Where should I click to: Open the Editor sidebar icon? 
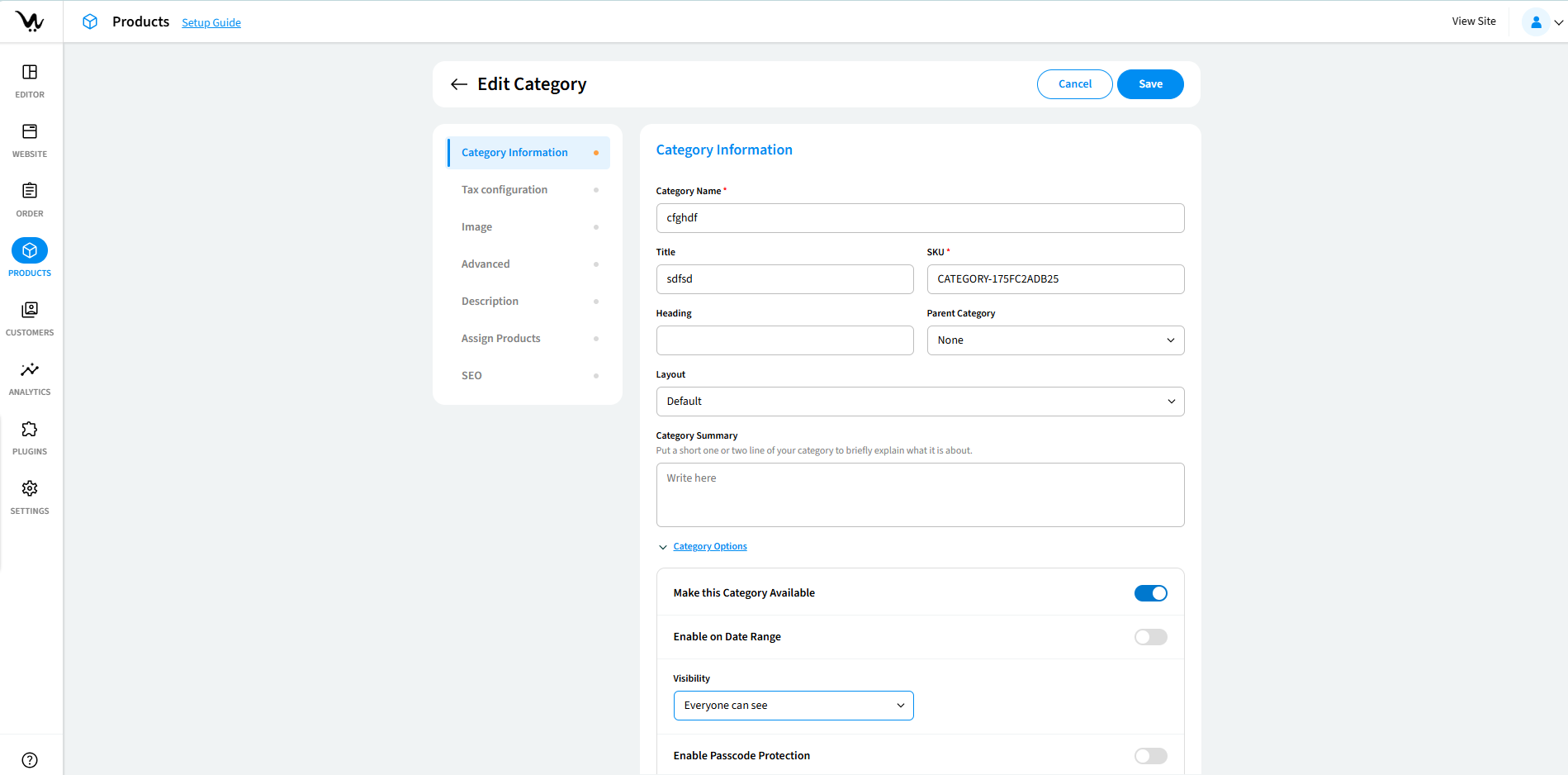(x=30, y=73)
